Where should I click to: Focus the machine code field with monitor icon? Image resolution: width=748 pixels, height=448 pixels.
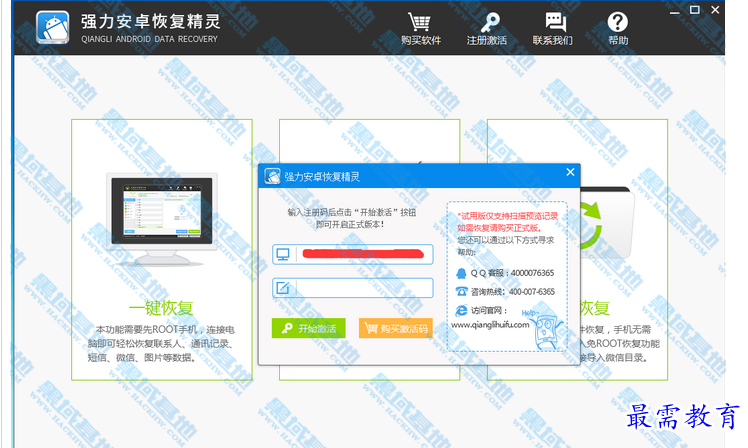(x=353, y=254)
